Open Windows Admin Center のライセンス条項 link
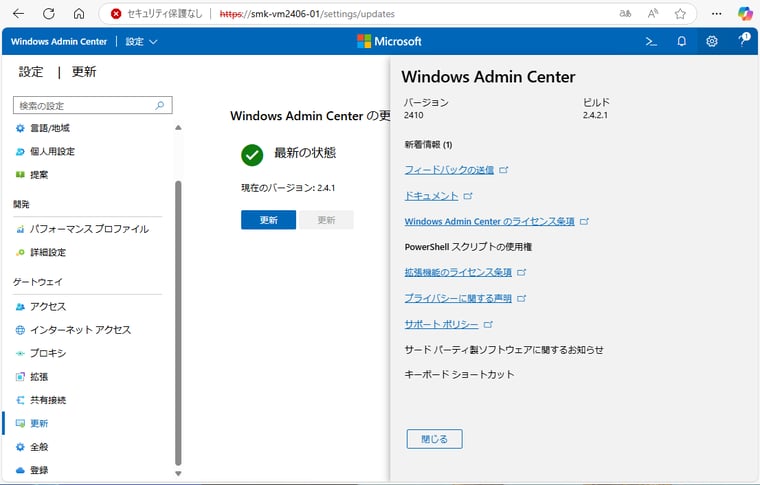Screen dimensions: 760x485 pos(490,221)
